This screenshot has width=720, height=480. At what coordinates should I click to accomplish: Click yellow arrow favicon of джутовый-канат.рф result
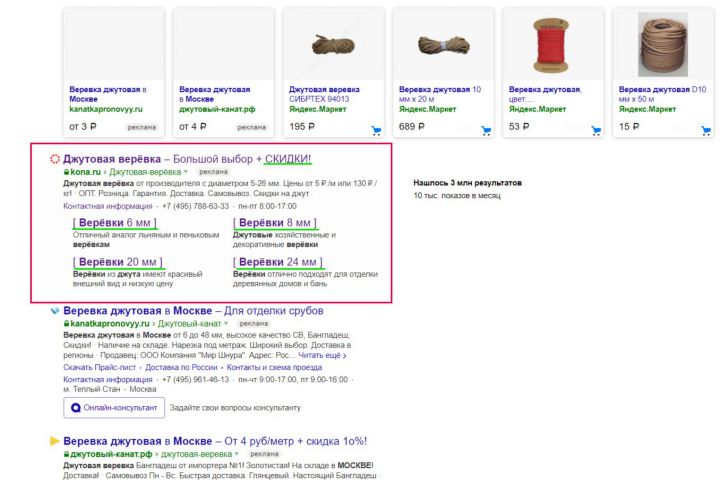pos(55,441)
